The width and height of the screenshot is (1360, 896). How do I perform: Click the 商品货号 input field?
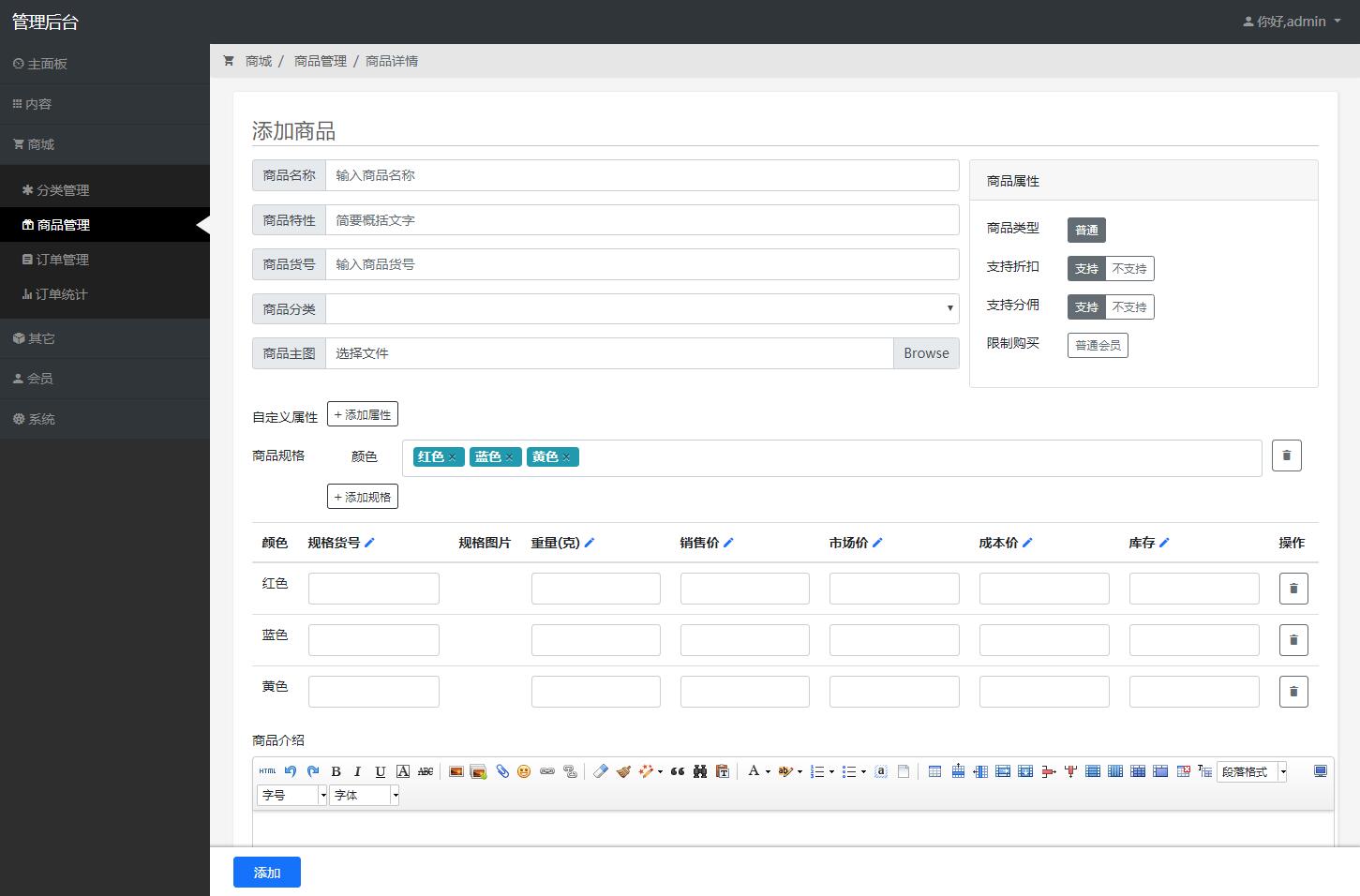coord(642,264)
